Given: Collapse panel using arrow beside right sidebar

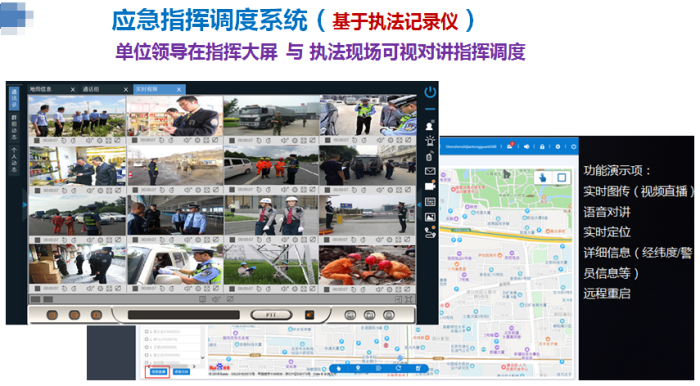Looking at the screenshot, I should tap(419, 204).
